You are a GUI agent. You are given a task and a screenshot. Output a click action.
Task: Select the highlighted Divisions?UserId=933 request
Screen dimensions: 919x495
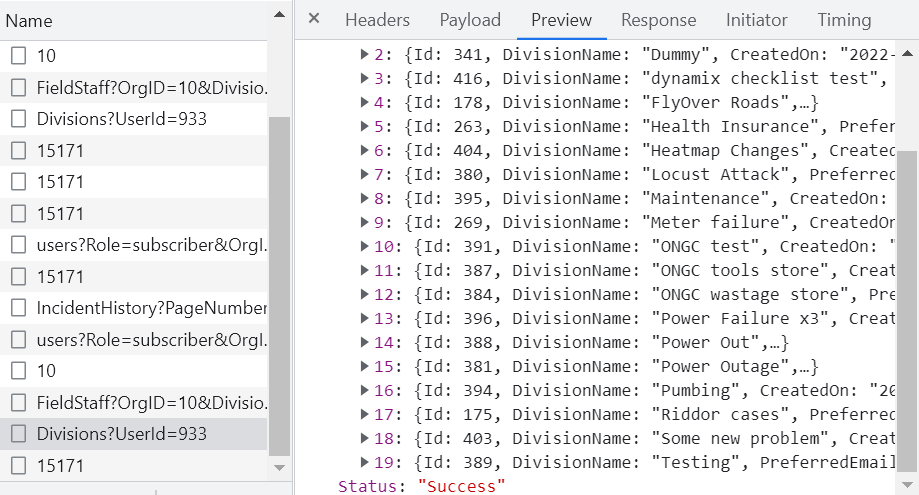coord(121,434)
